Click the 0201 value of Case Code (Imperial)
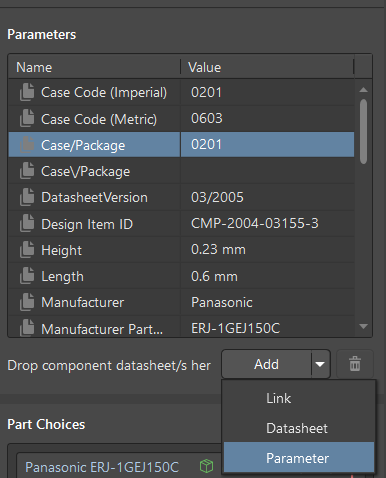The image size is (386, 478). (267, 92)
